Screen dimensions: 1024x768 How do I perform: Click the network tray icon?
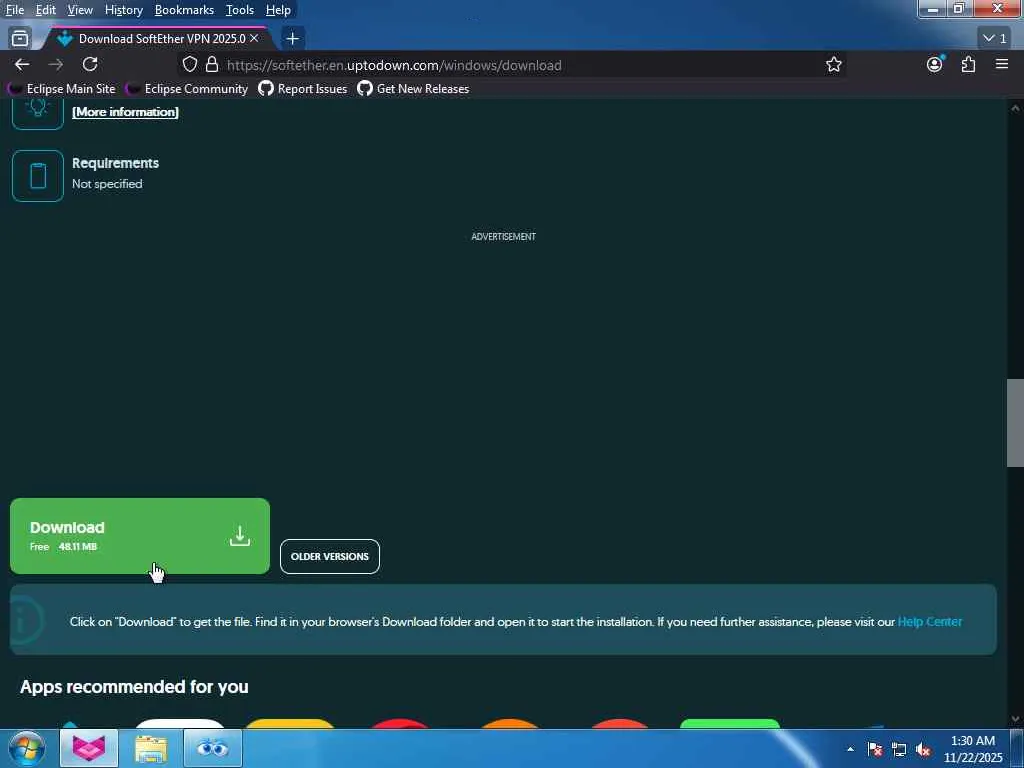coord(899,749)
